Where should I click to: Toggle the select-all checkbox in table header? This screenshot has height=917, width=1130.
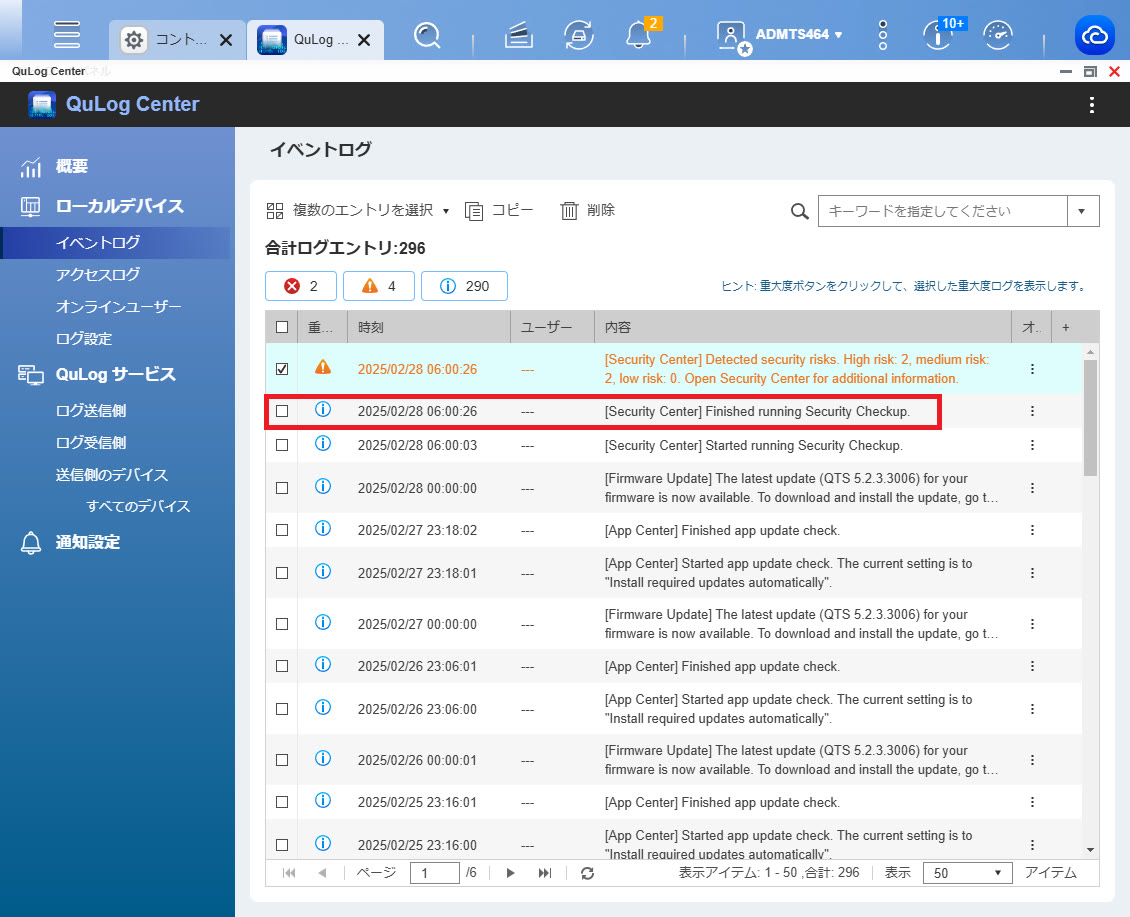tap(282, 327)
